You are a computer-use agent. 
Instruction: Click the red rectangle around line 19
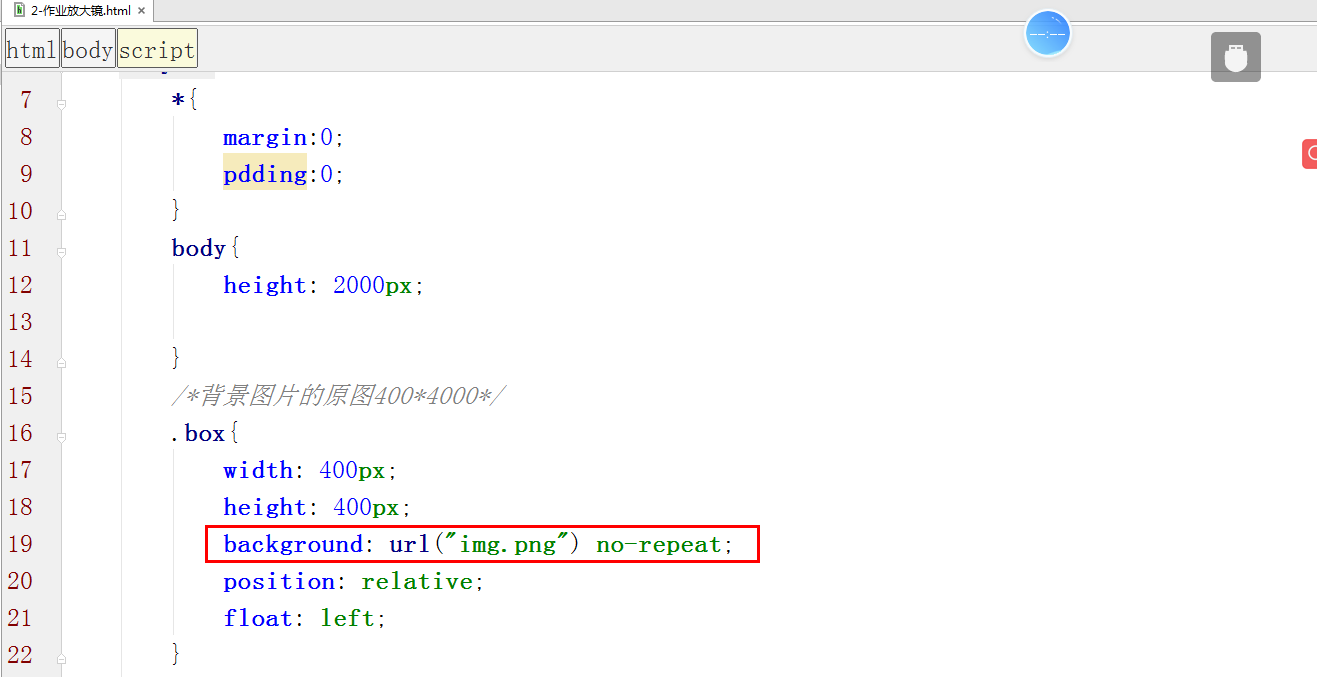point(481,543)
